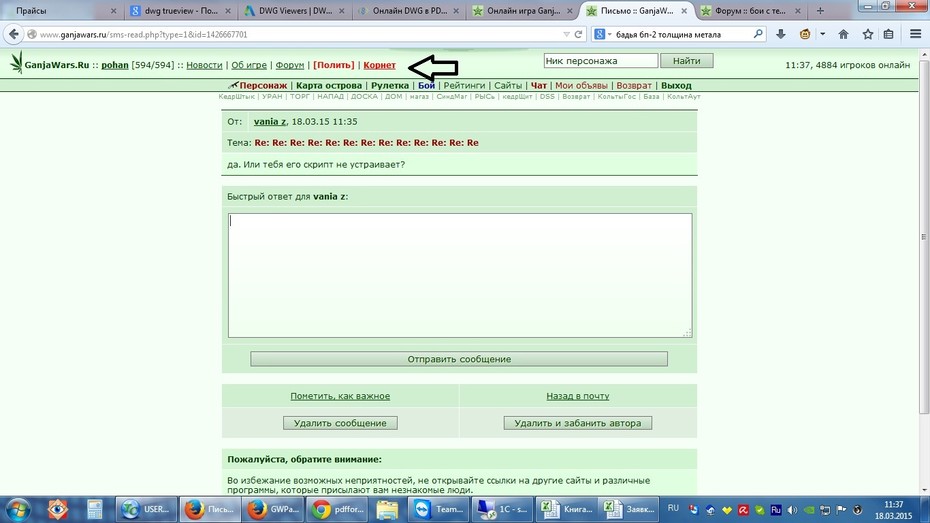930x523 pixels.
Task: Open Chrome pdffor... taskbar item
Action: pyautogui.click(x=338, y=509)
